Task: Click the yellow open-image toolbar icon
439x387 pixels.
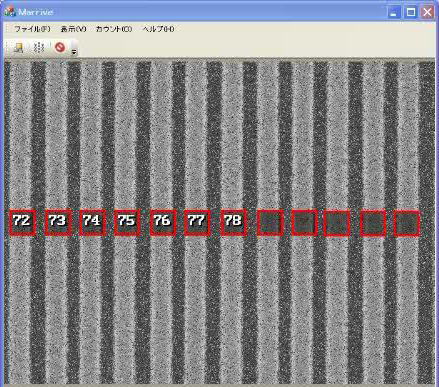Action: (19, 48)
